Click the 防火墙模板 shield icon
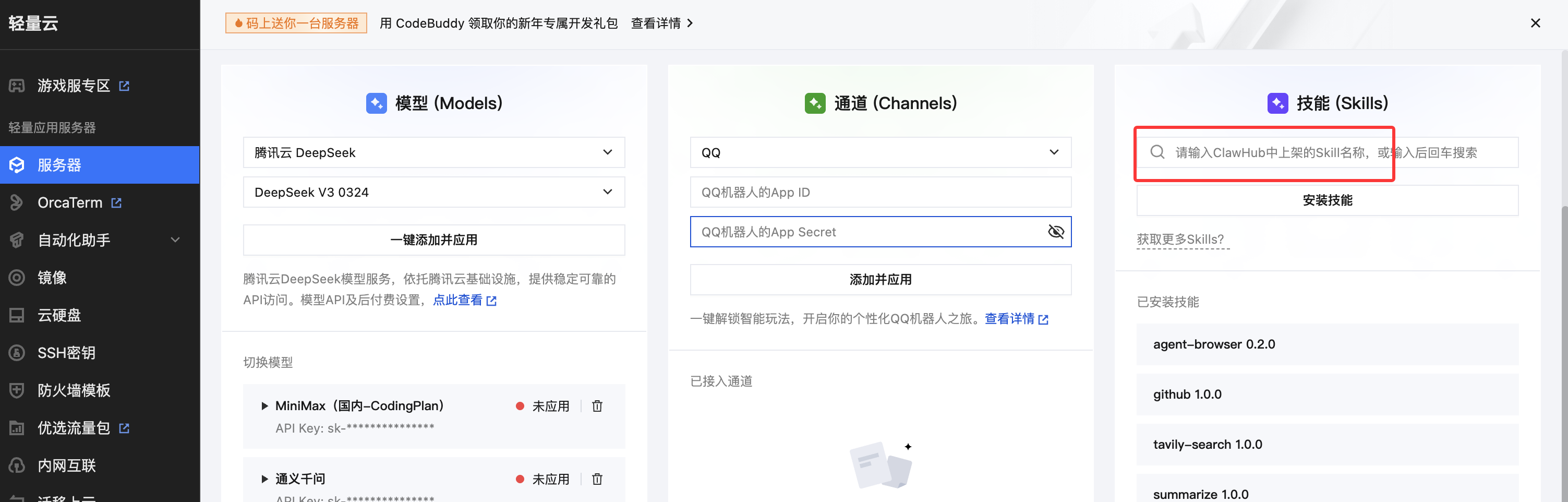This screenshot has width=1568, height=502. [17, 390]
